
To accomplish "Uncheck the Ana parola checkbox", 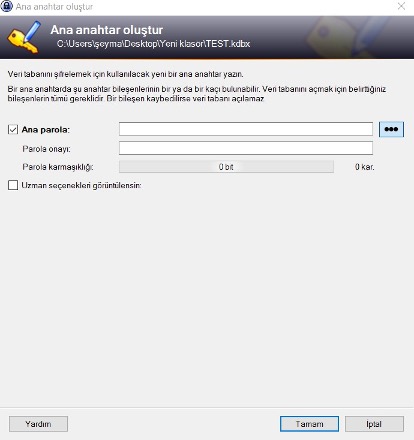I will pyautogui.click(x=13, y=129).
